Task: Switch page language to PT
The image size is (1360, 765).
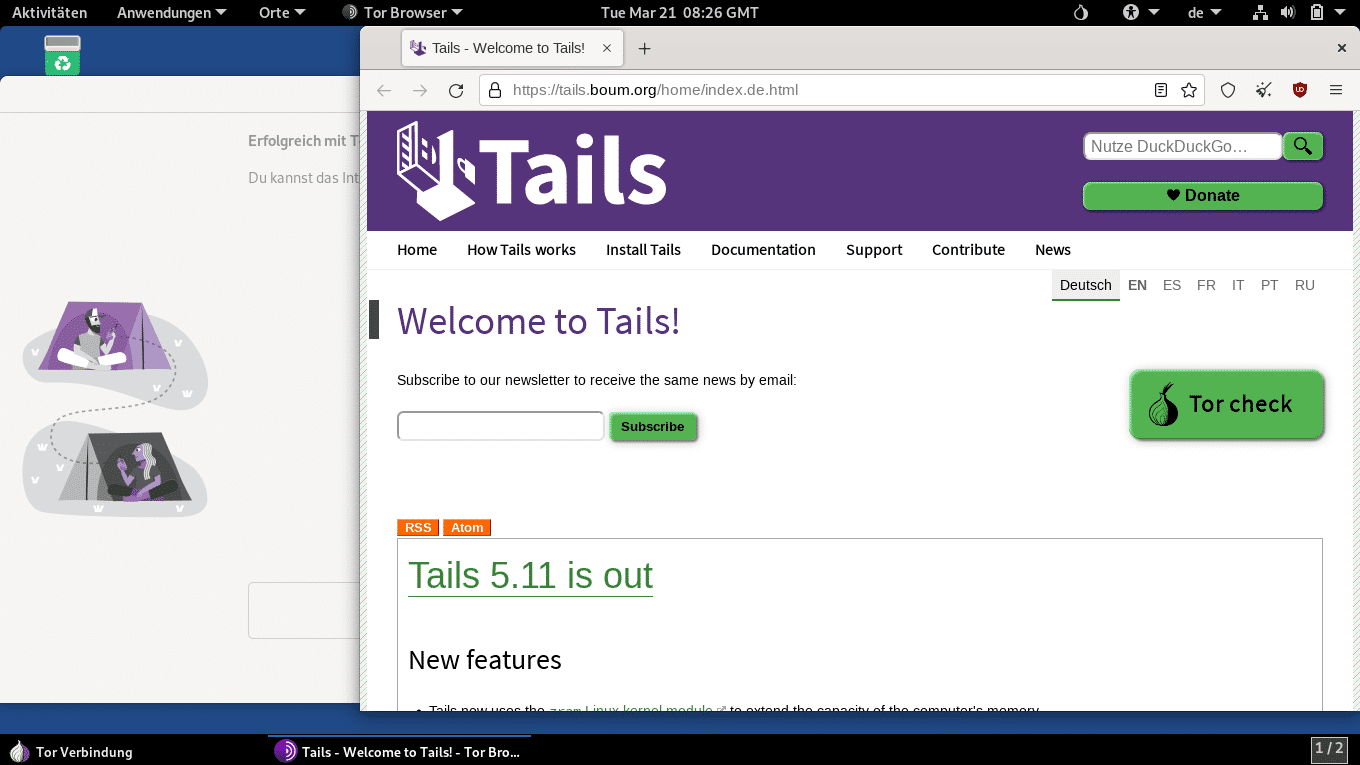Action: click(1270, 285)
